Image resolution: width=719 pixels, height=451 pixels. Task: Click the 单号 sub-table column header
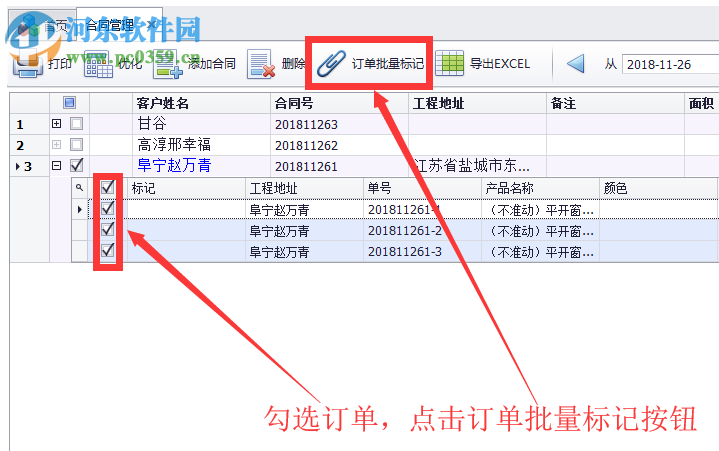pyautogui.click(x=422, y=188)
